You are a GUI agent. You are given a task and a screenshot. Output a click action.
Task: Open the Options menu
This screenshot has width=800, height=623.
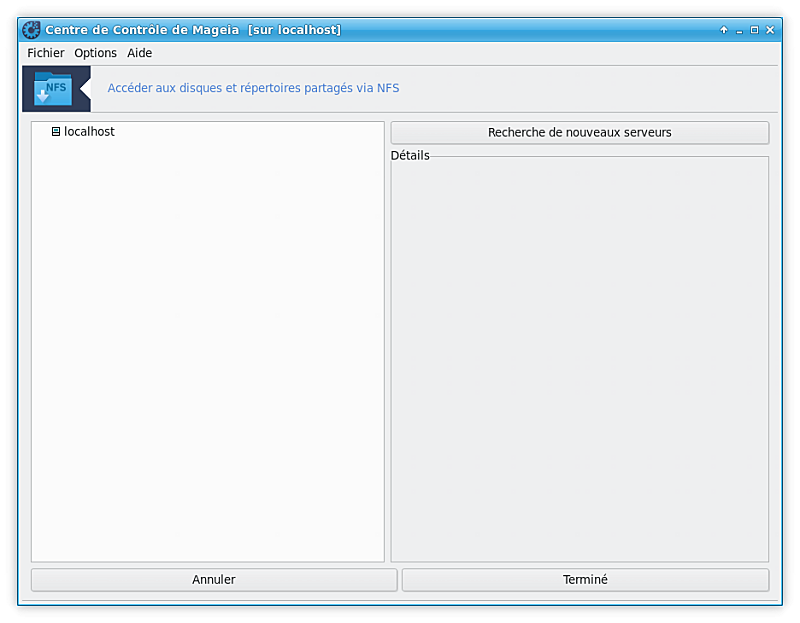click(x=95, y=53)
